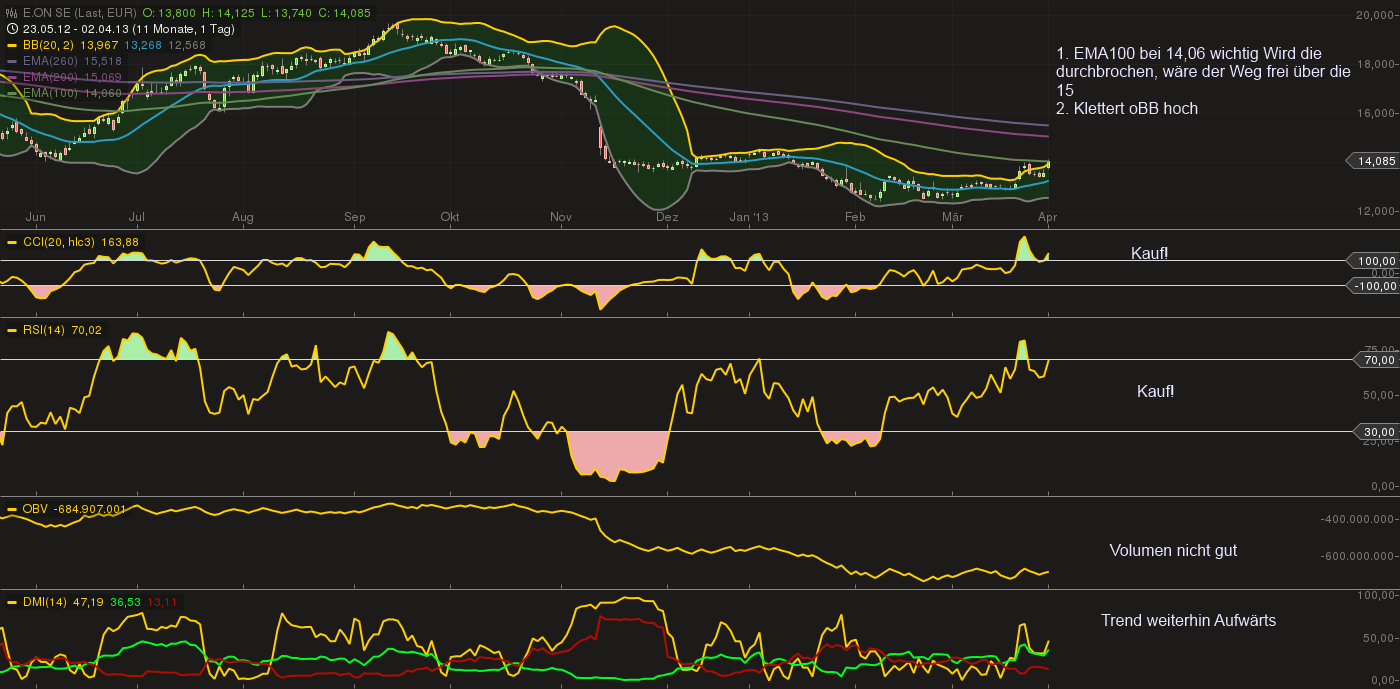This screenshot has width=1400, height=689.
Task: Click the EMA(260) value 15,518
Action: (x=104, y=61)
